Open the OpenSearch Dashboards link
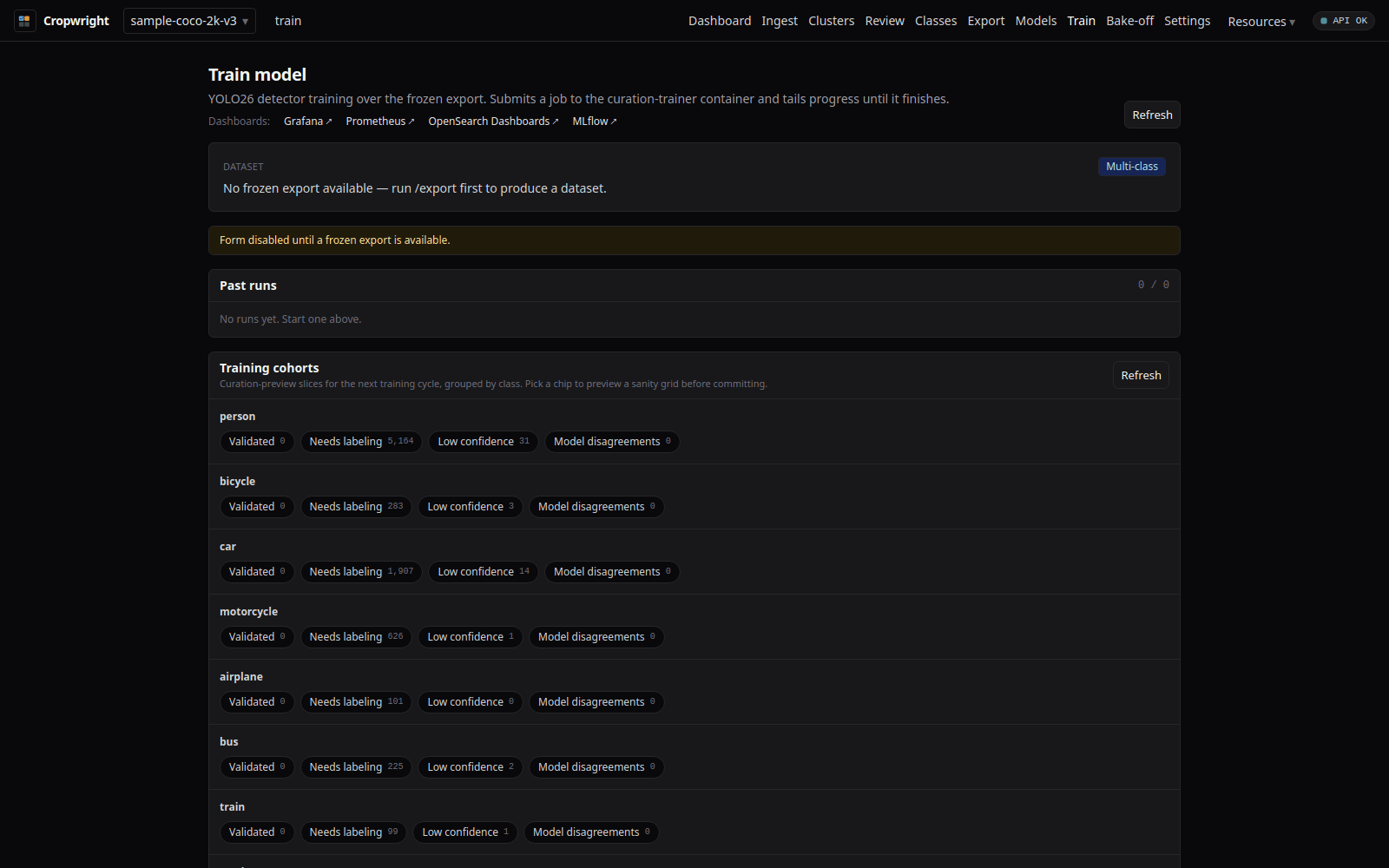Image resolution: width=1389 pixels, height=868 pixels. [x=493, y=122]
